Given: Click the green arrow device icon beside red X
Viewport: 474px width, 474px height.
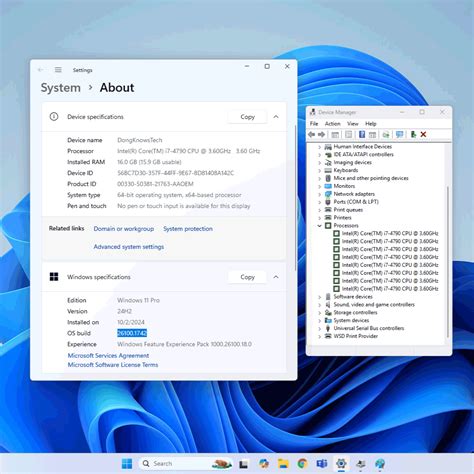Looking at the screenshot, I should point(413,134).
